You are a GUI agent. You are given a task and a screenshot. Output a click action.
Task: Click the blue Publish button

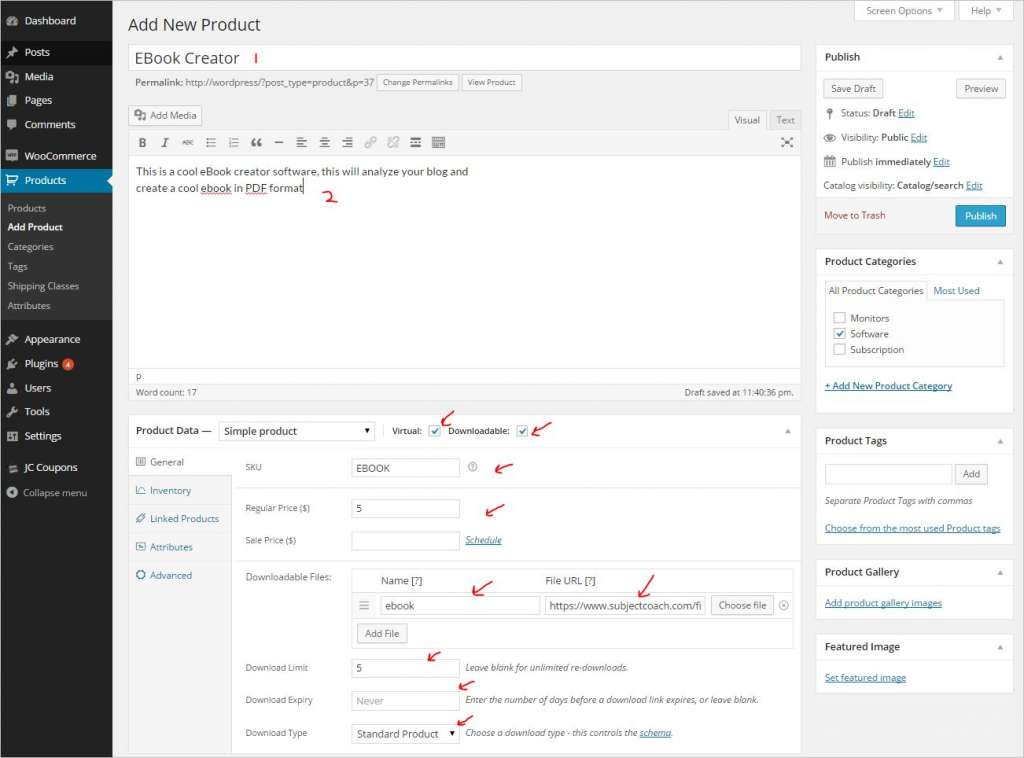pyautogui.click(x=980, y=216)
